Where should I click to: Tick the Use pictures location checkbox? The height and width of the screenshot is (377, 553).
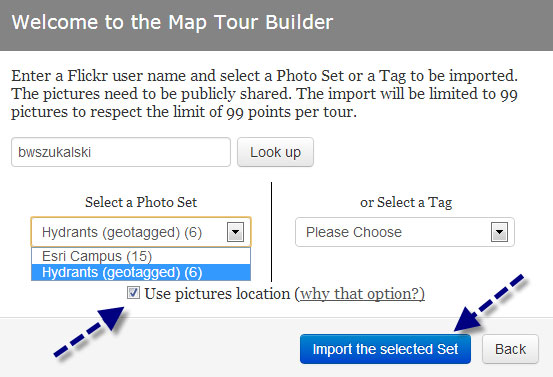tap(133, 293)
